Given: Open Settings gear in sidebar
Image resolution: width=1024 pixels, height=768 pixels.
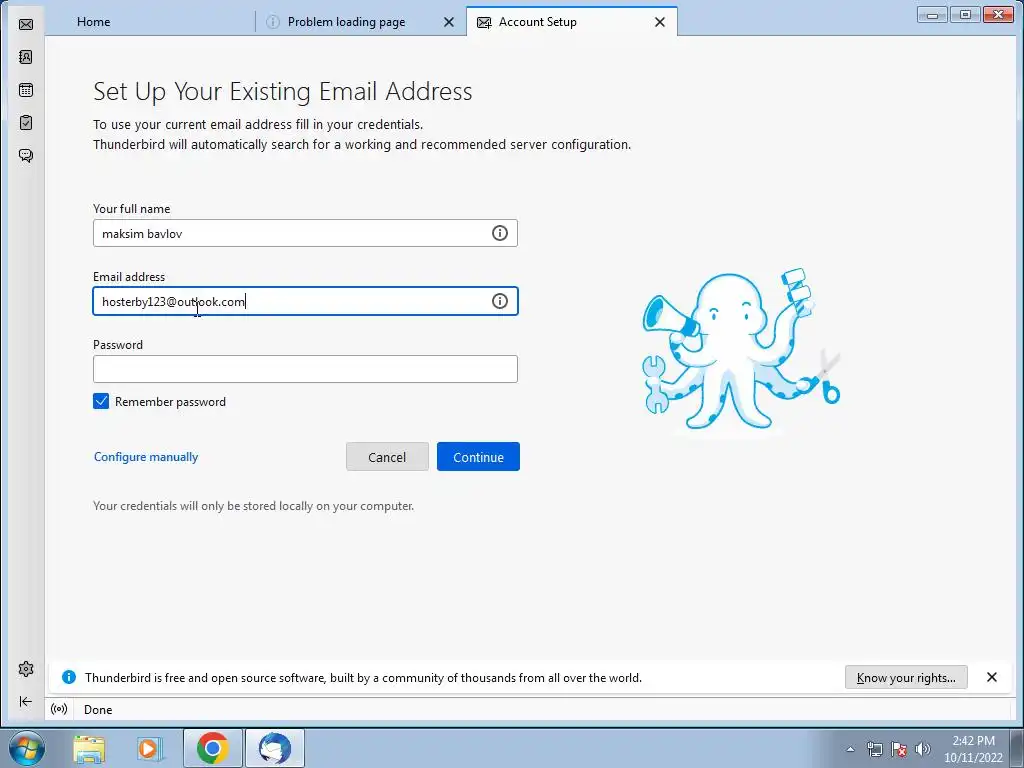Looking at the screenshot, I should pyautogui.click(x=26, y=669).
